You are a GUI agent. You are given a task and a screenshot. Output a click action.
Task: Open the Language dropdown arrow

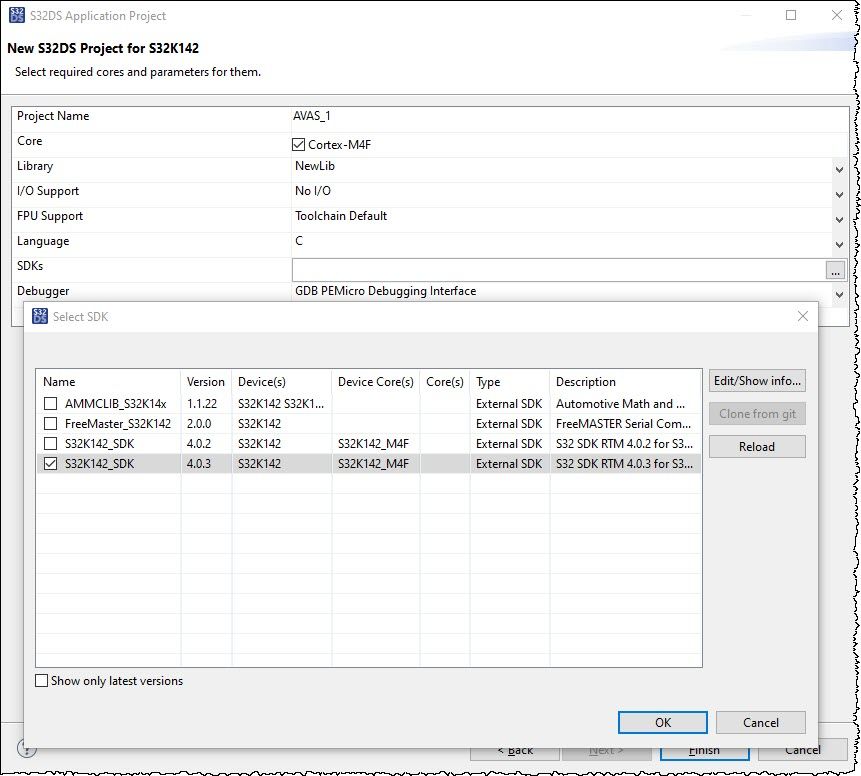click(x=839, y=245)
